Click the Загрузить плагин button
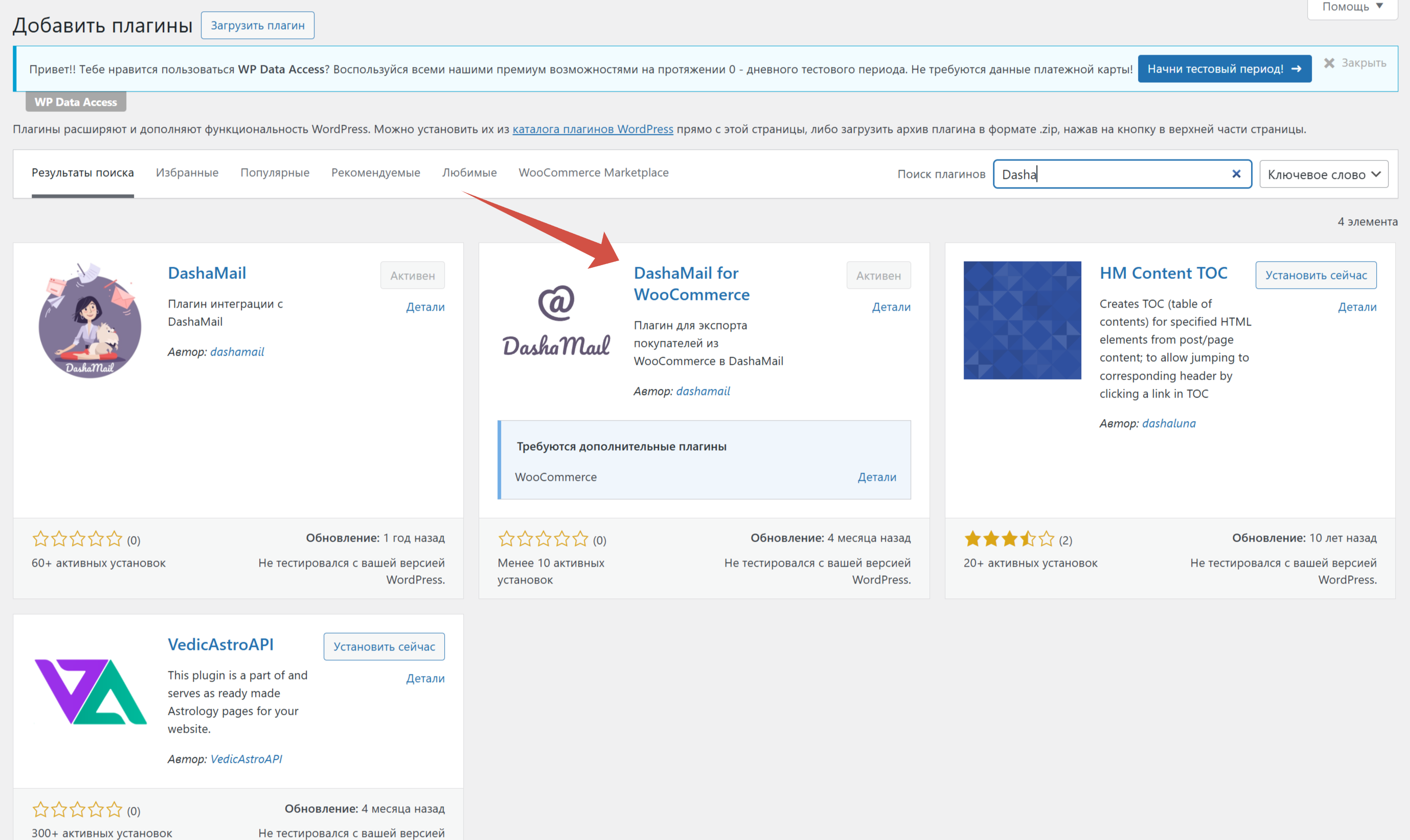 click(258, 26)
